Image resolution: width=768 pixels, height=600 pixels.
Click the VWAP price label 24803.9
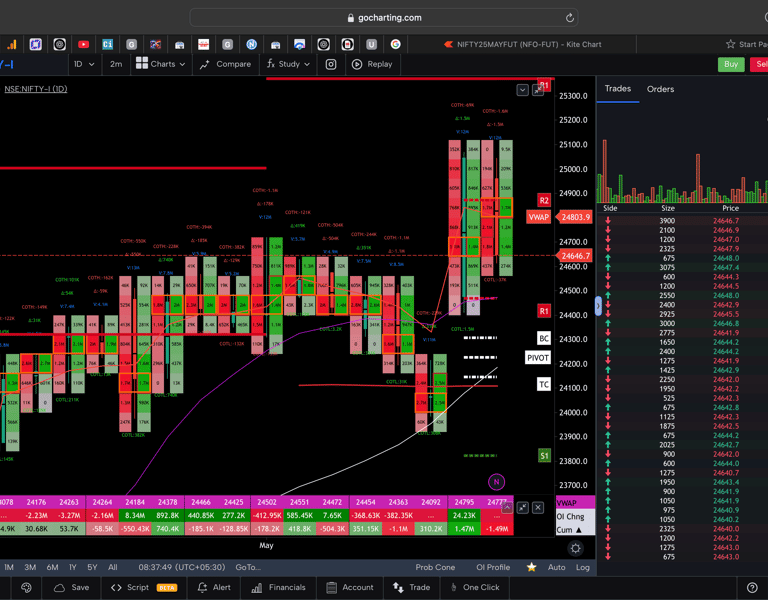pyautogui.click(x=576, y=217)
